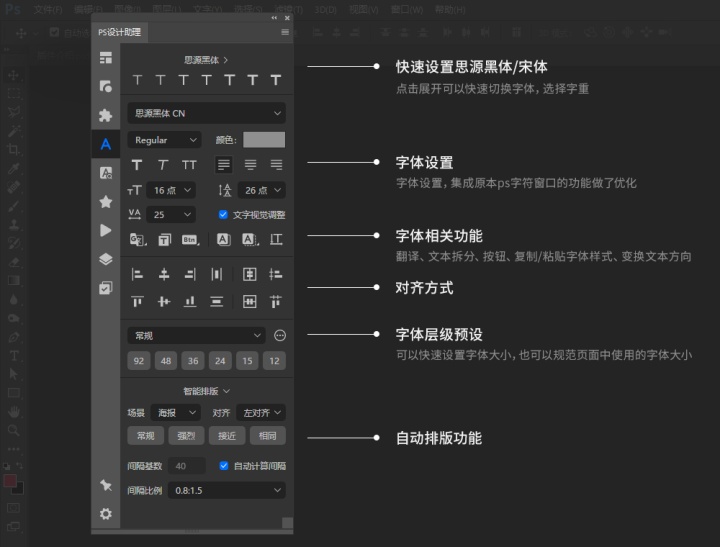Viewport: 720px width, 547px height.
Task: Open the 26 点 line height dropdown
Action: (x=262, y=190)
